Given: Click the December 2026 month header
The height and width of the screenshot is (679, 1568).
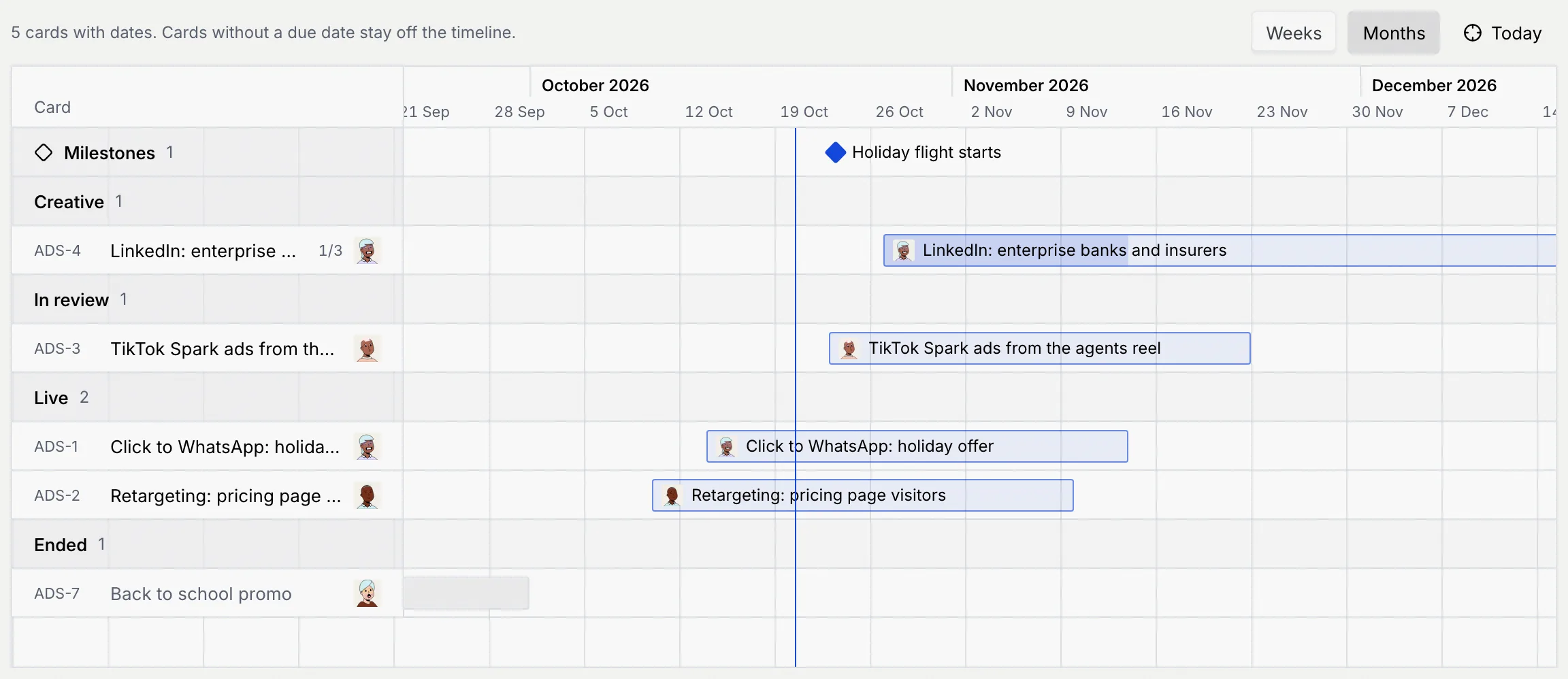Looking at the screenshot, I should coord(1434,85).
